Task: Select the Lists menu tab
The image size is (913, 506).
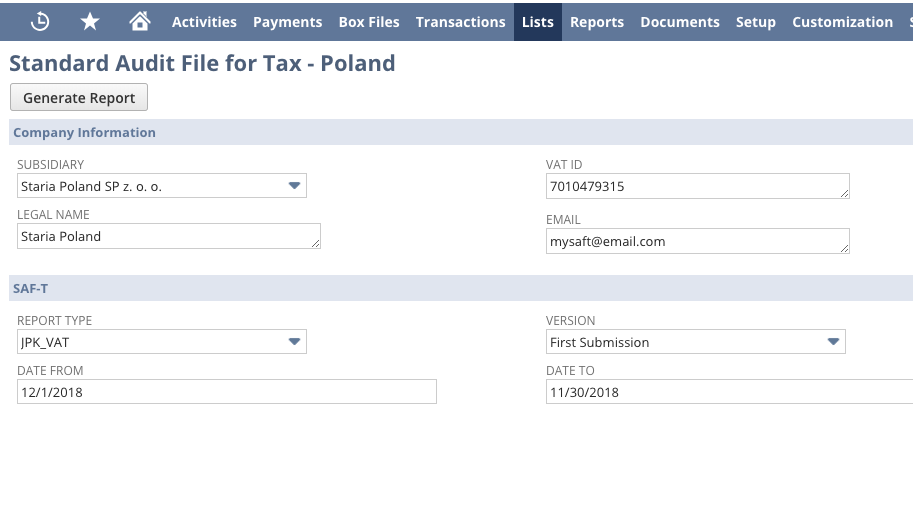Action: [537, 22]
